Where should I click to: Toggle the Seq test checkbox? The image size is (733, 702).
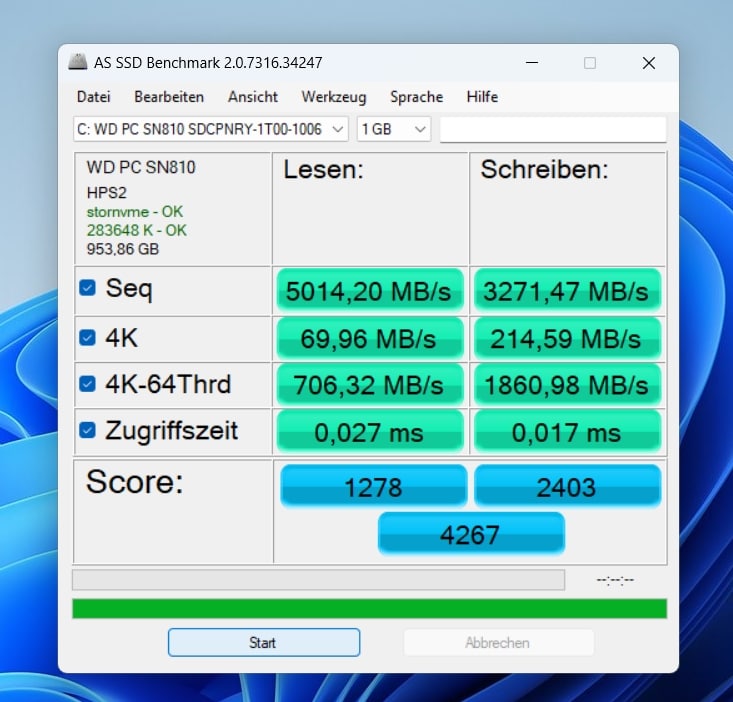coord(88,288)
